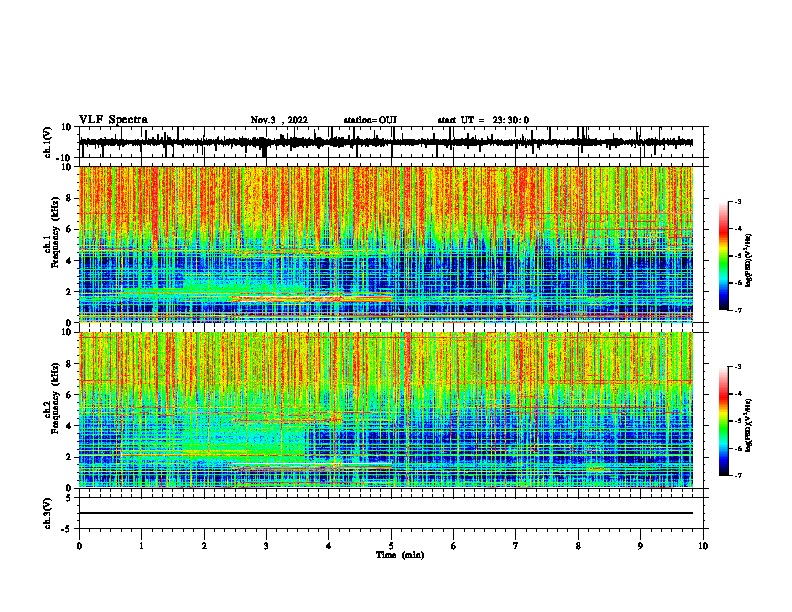Click the "-7" tick on ch.2 color bar
This screenshot has height=612, width=792.
pyautogui.click(x=737, y=475)
